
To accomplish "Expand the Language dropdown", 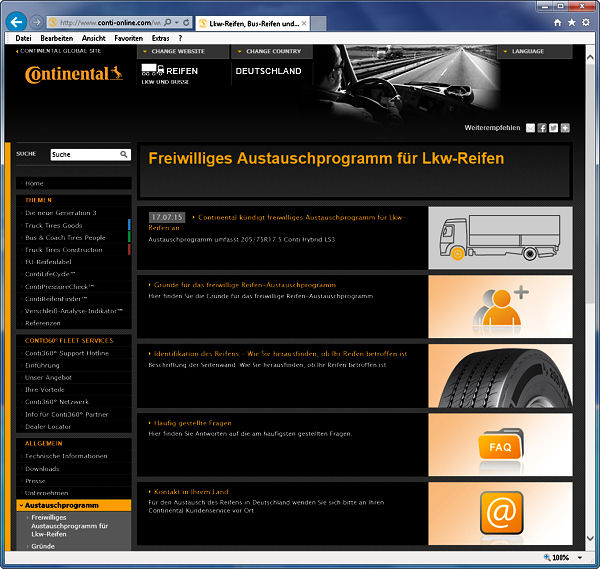I will (x=535, y=51).
